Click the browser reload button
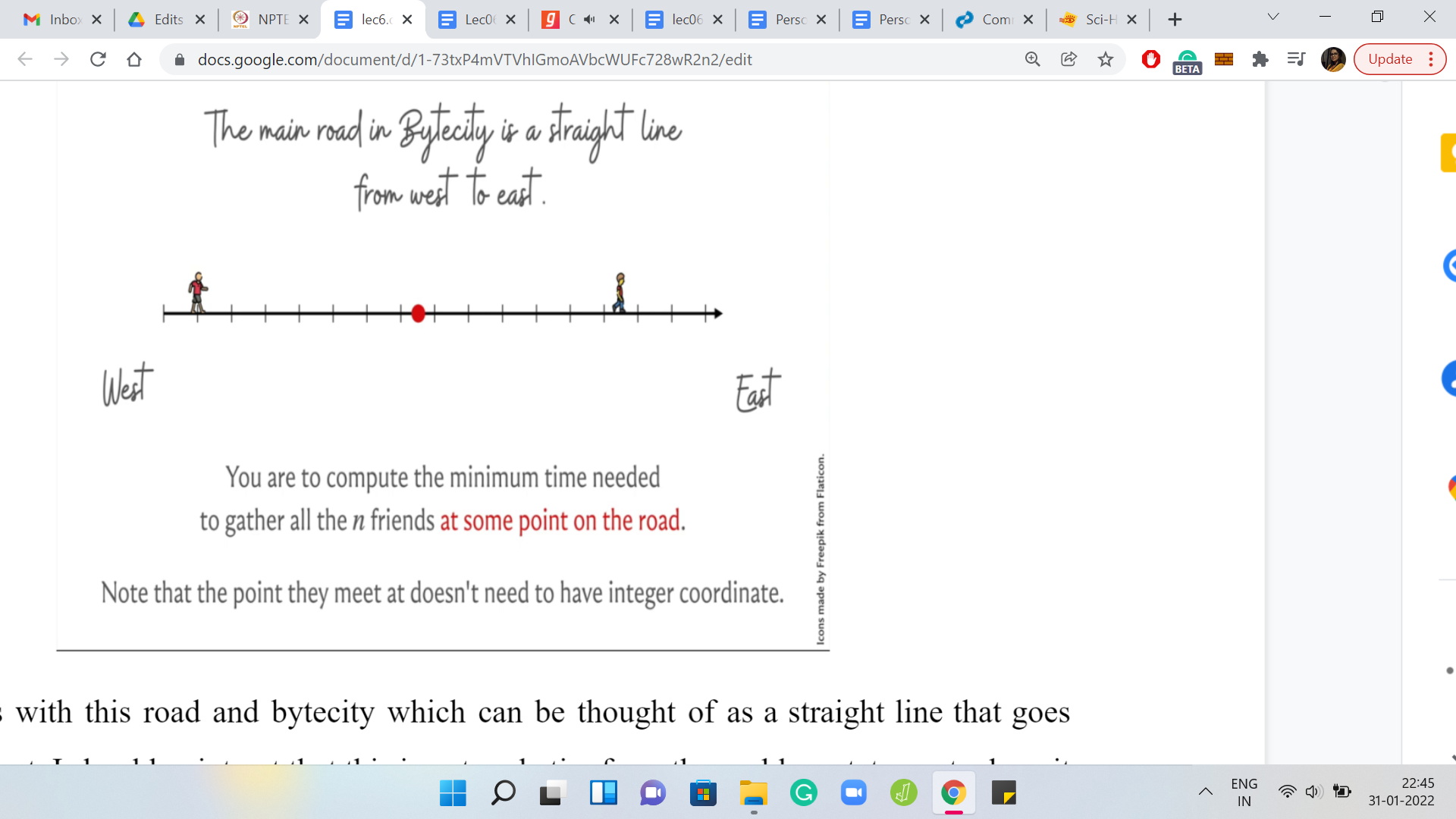Viewport: 1456px width, 819px height. (98, 59)
